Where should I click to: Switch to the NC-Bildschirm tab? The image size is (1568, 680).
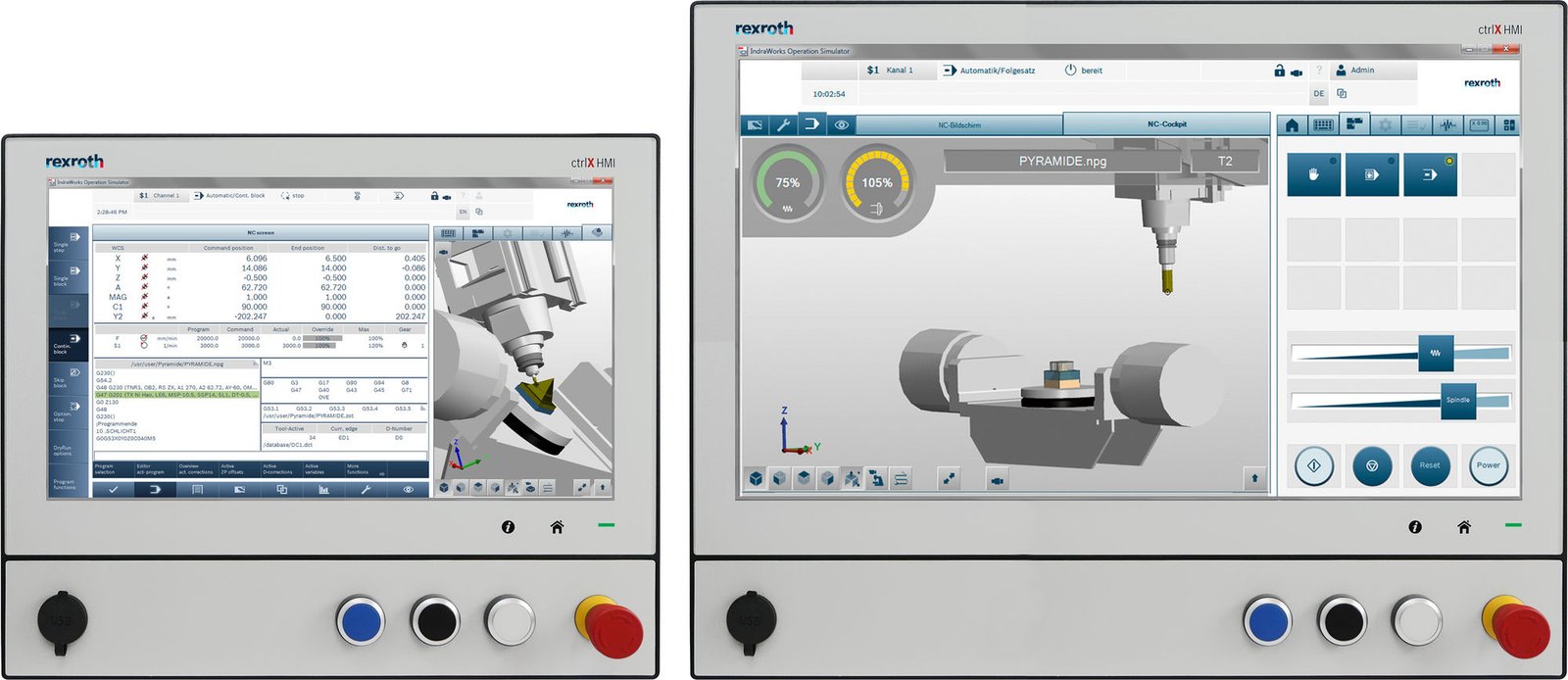point(959,125)
